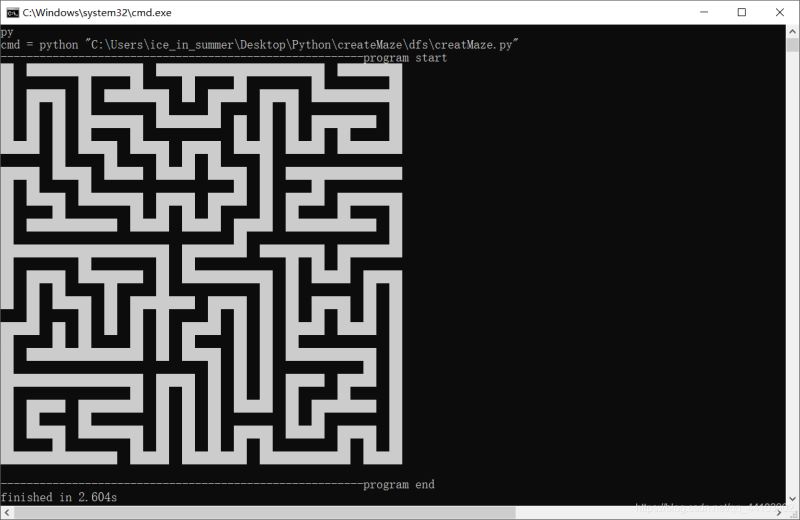Click the vertical scrollbar up arrow

coord(792,31)
